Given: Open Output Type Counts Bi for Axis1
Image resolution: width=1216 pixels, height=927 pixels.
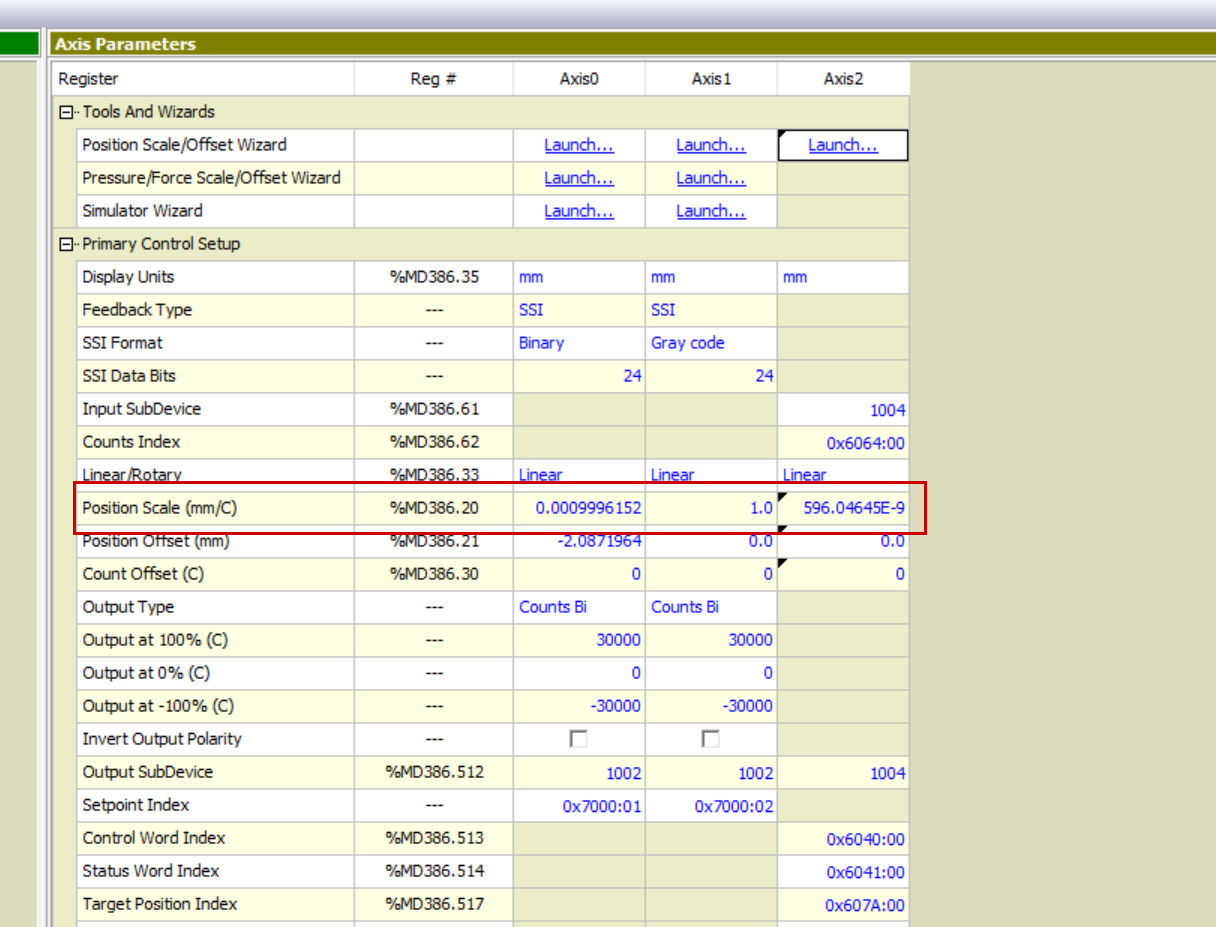Looking at the screenshot, I should [x=711, y=607].
